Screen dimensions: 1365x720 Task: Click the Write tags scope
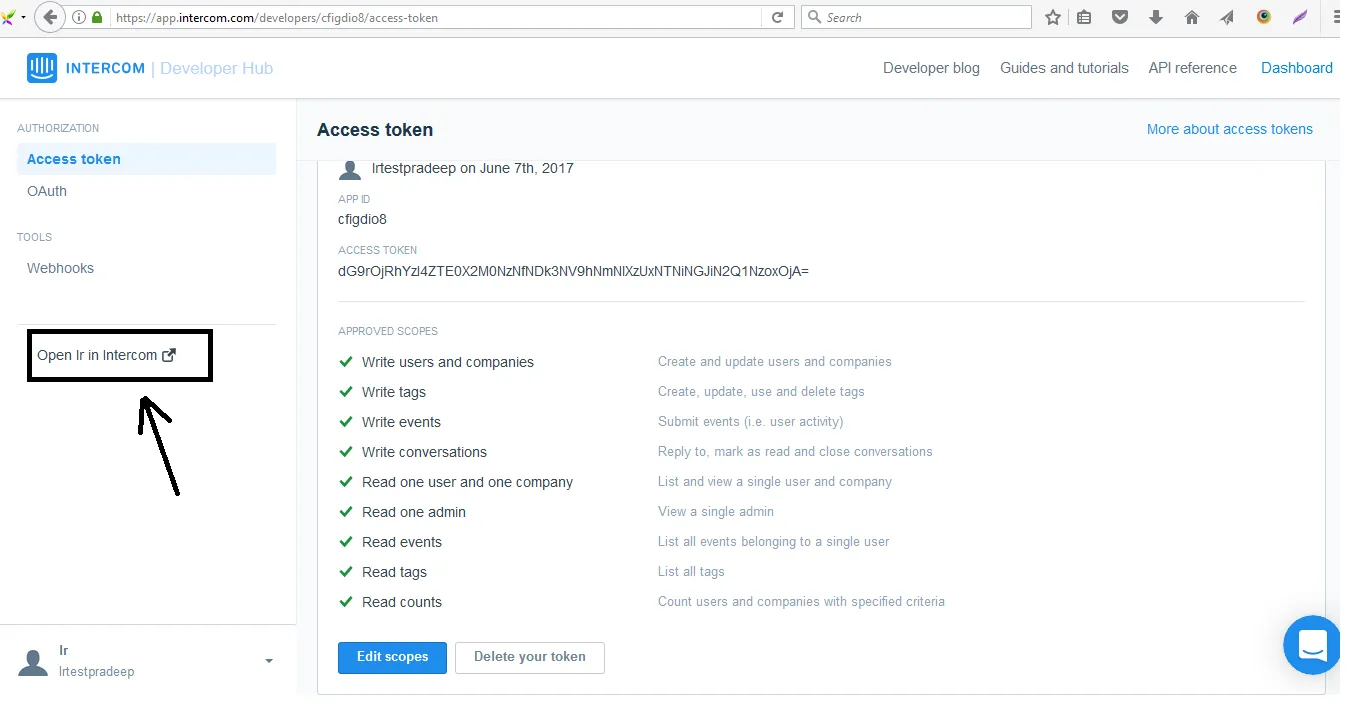coord(393,392)
